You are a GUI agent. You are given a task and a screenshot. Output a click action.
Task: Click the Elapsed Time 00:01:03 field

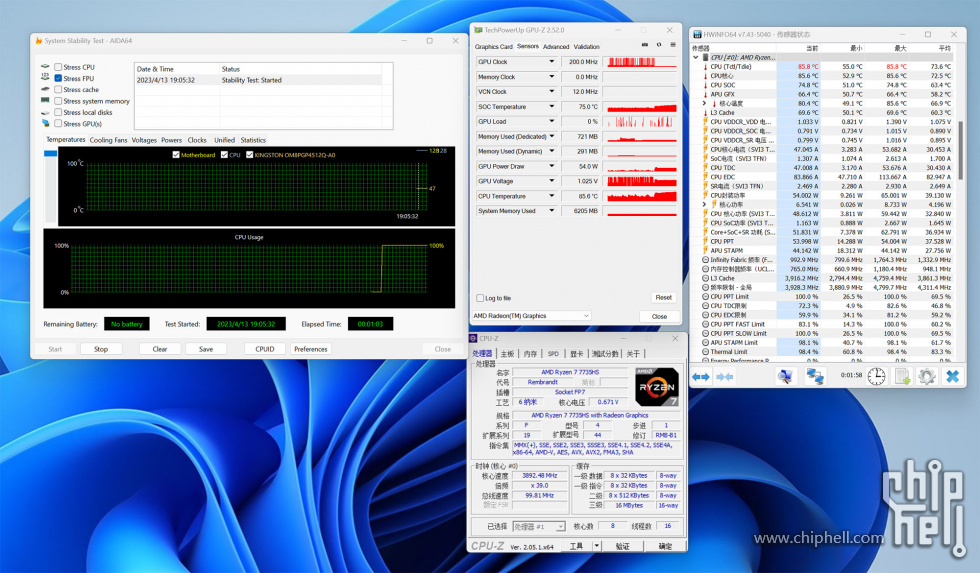370,324
